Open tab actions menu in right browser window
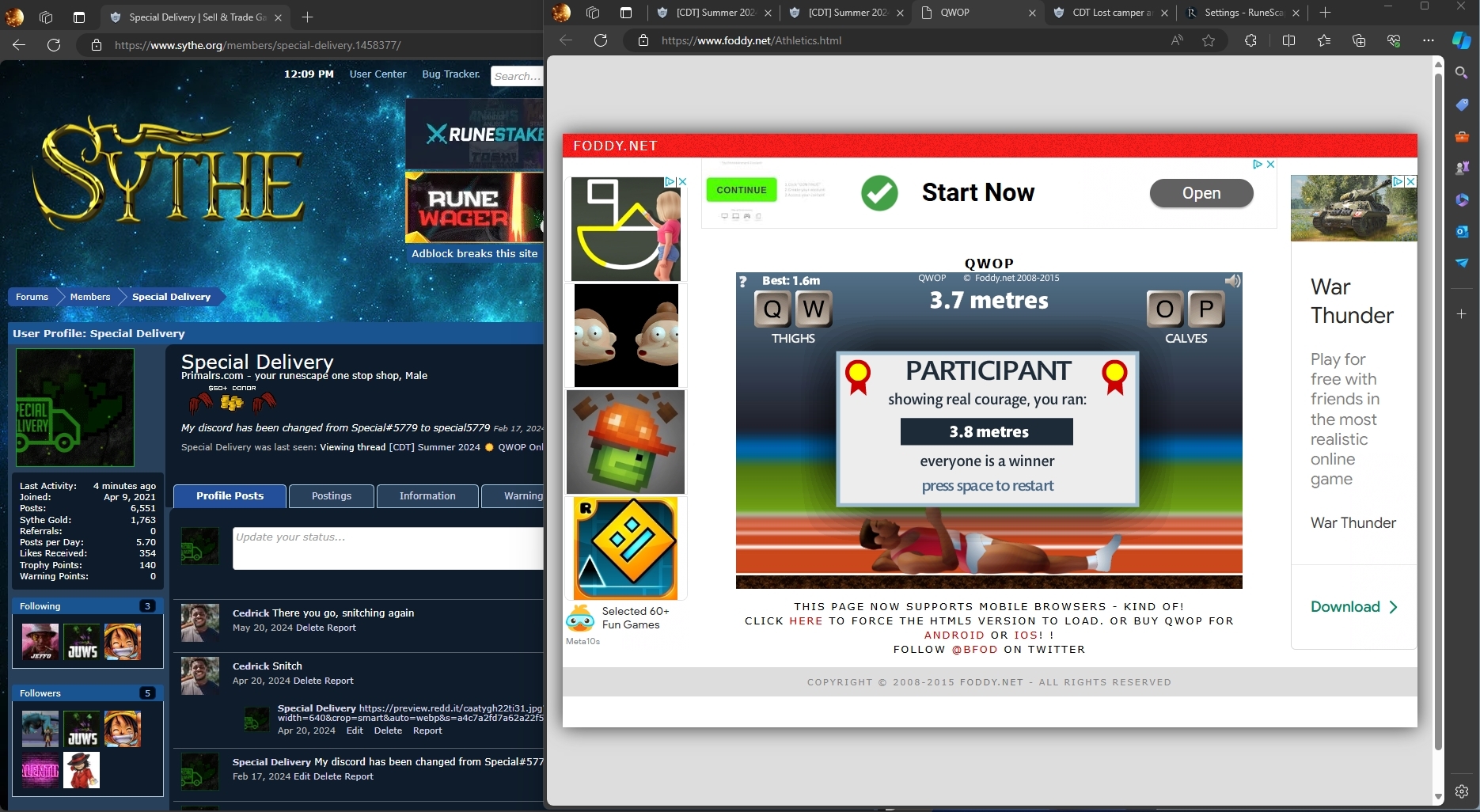The width and height of the screenshot is (1480, 812). pos(626,13)
